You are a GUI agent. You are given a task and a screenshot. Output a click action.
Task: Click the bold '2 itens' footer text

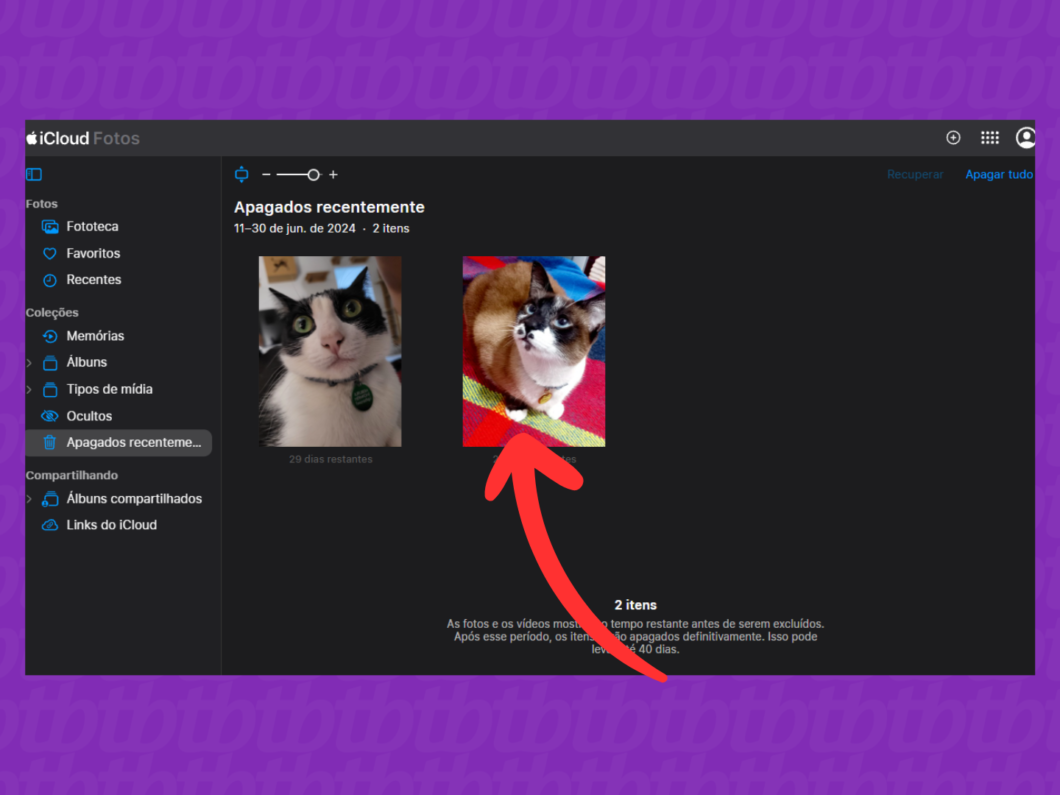635,605
